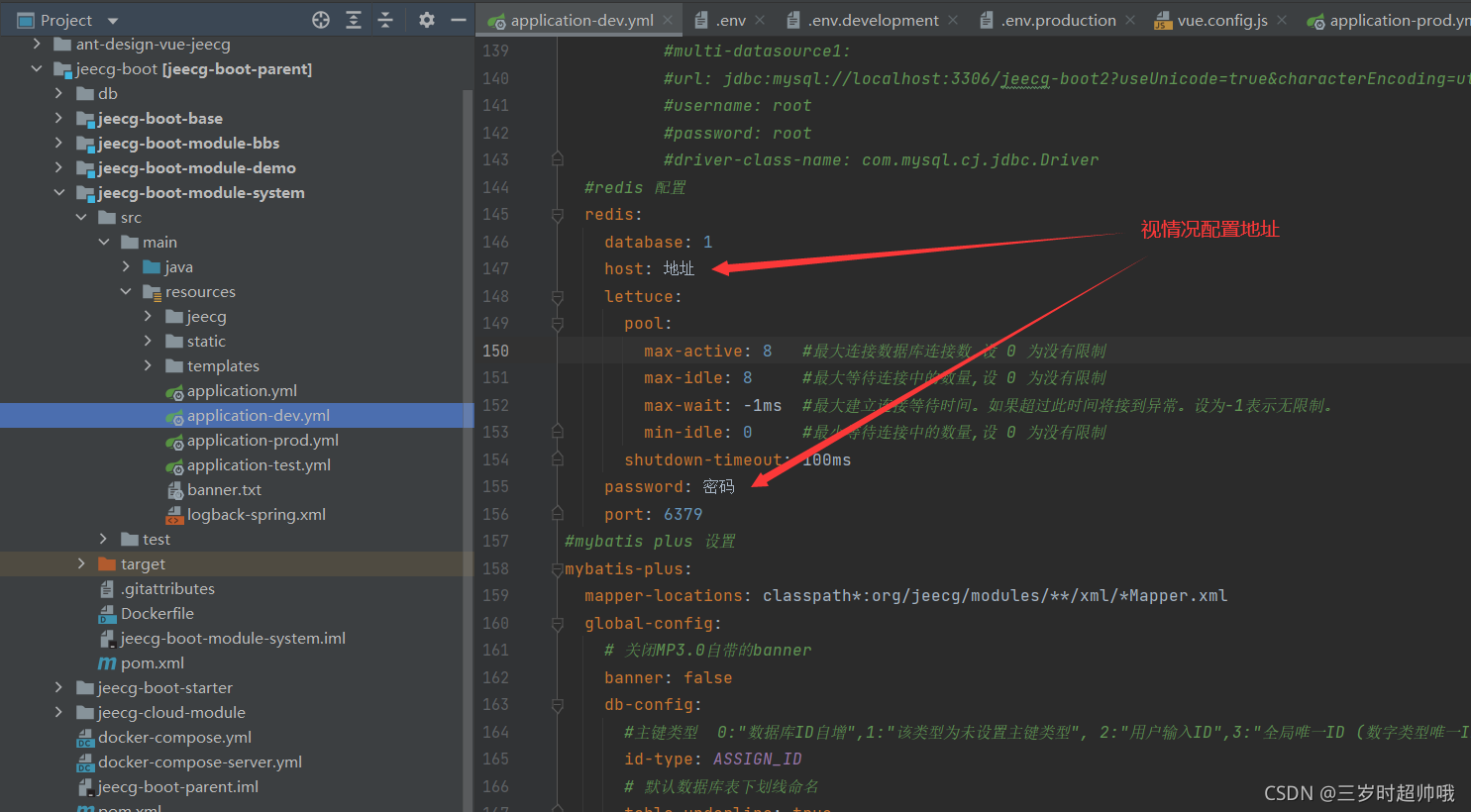Select application-test.yml in project tree

(259, 464)
